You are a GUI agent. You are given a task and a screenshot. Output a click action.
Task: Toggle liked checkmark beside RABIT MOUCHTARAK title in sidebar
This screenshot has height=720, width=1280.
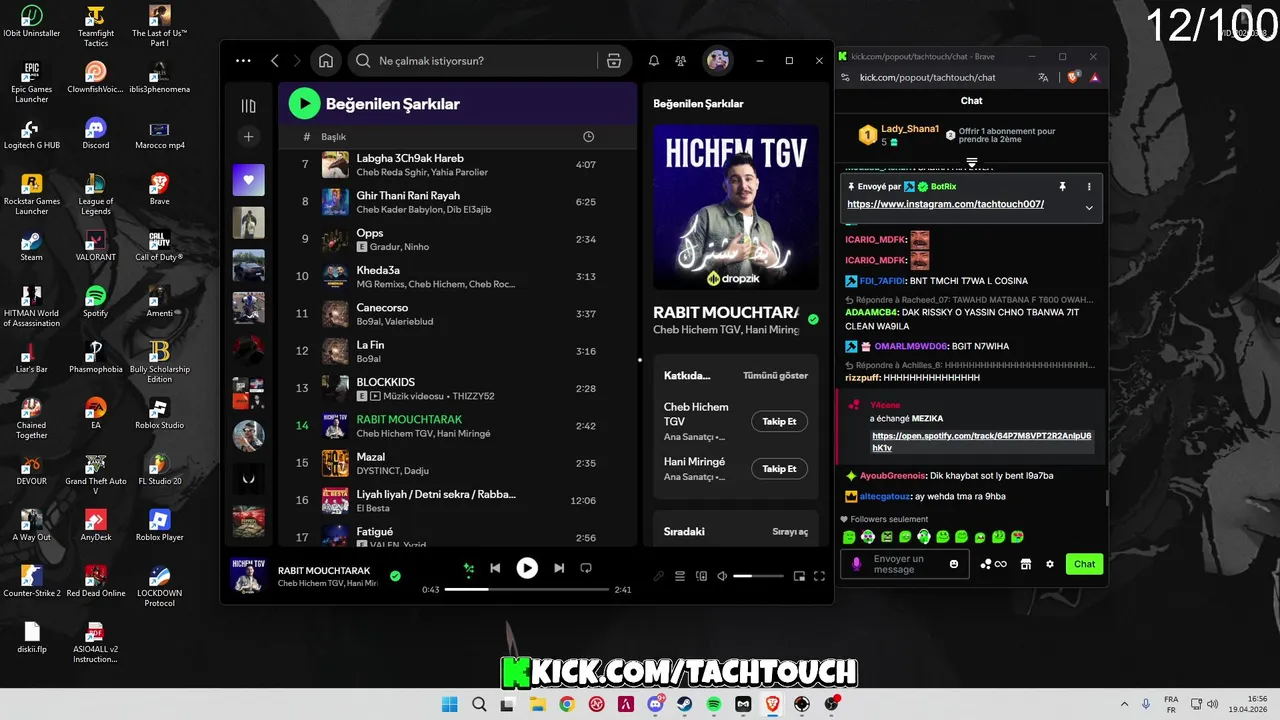[x=813, y=320]
